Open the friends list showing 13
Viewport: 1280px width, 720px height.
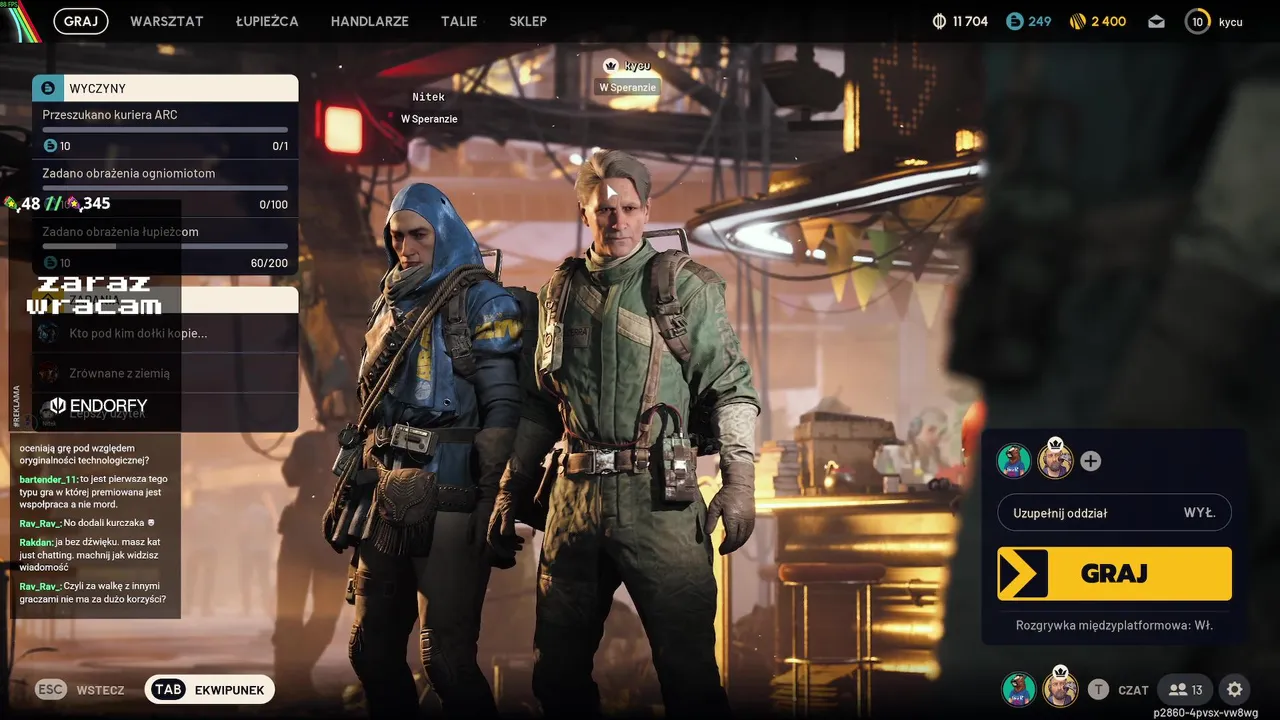point(1185,689)
